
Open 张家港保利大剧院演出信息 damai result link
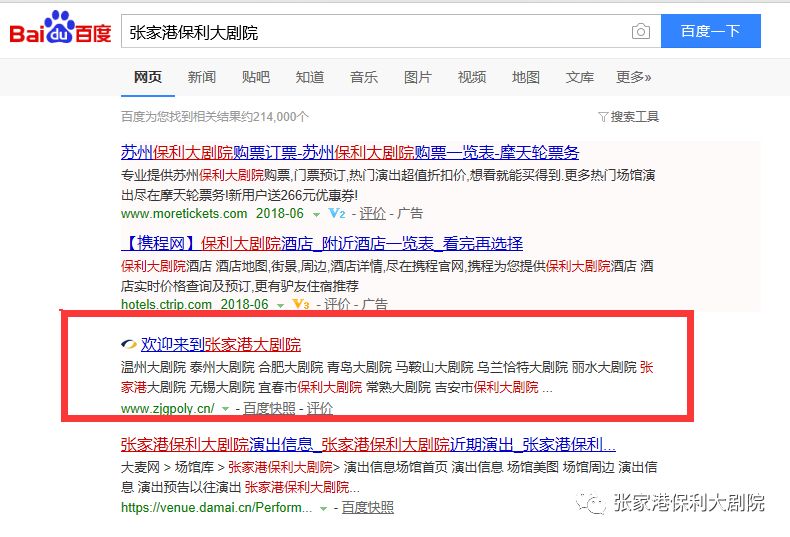coord(368,444)
